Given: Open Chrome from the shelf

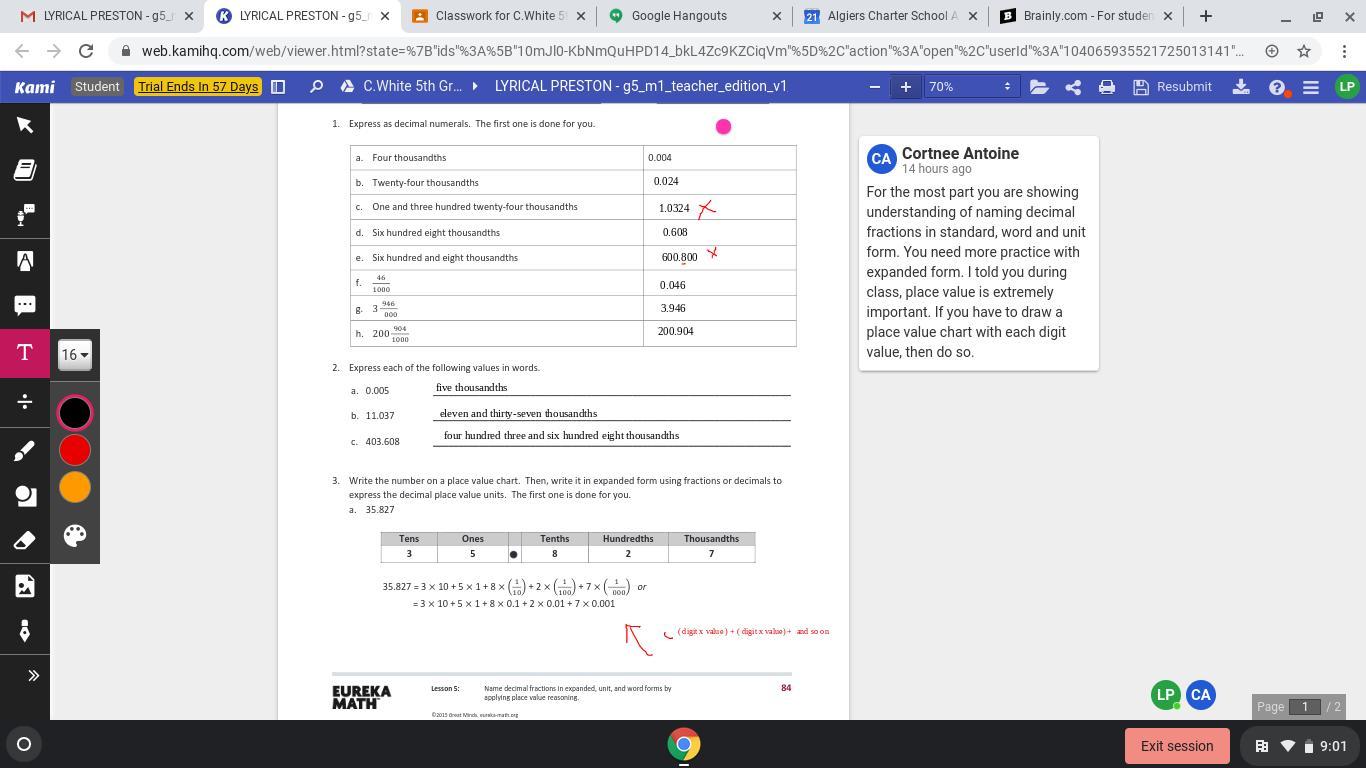Looking at the screenshot, I should (x=684, y=744).
